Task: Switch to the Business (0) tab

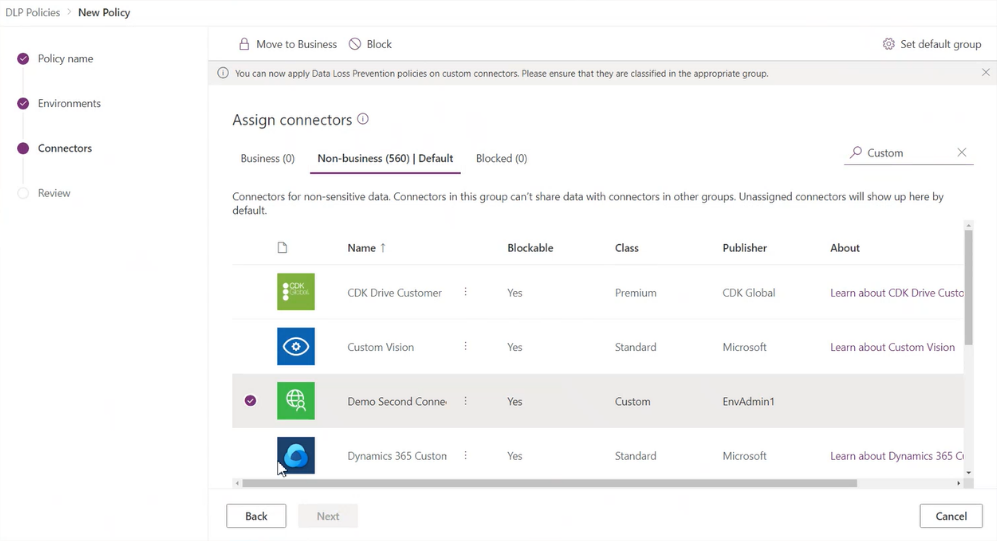Action: 268,158
